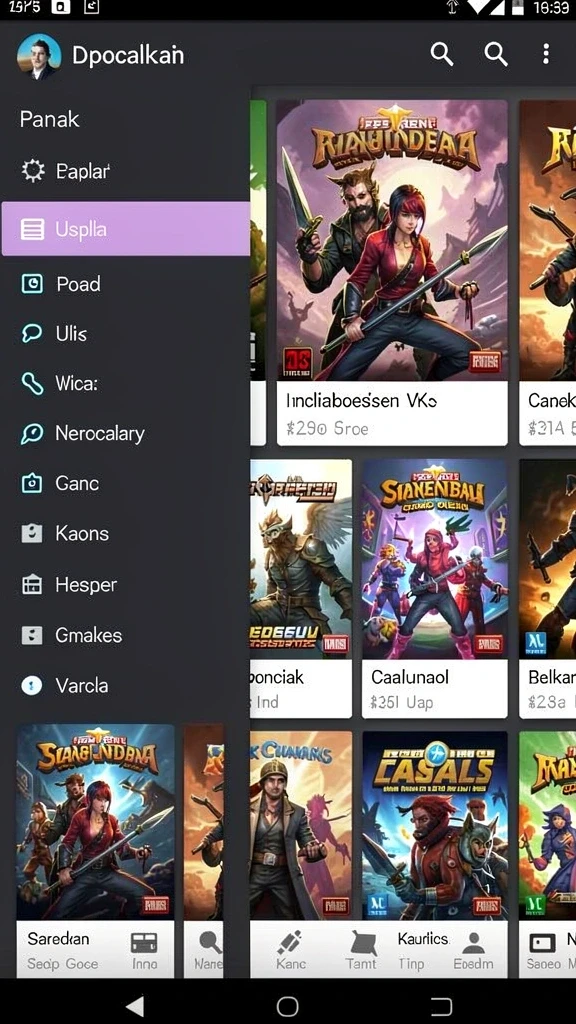Screen dimensions: 576x1024
Task: Open the Eaplar gear icon item
Action: click(x=33, y=171)
